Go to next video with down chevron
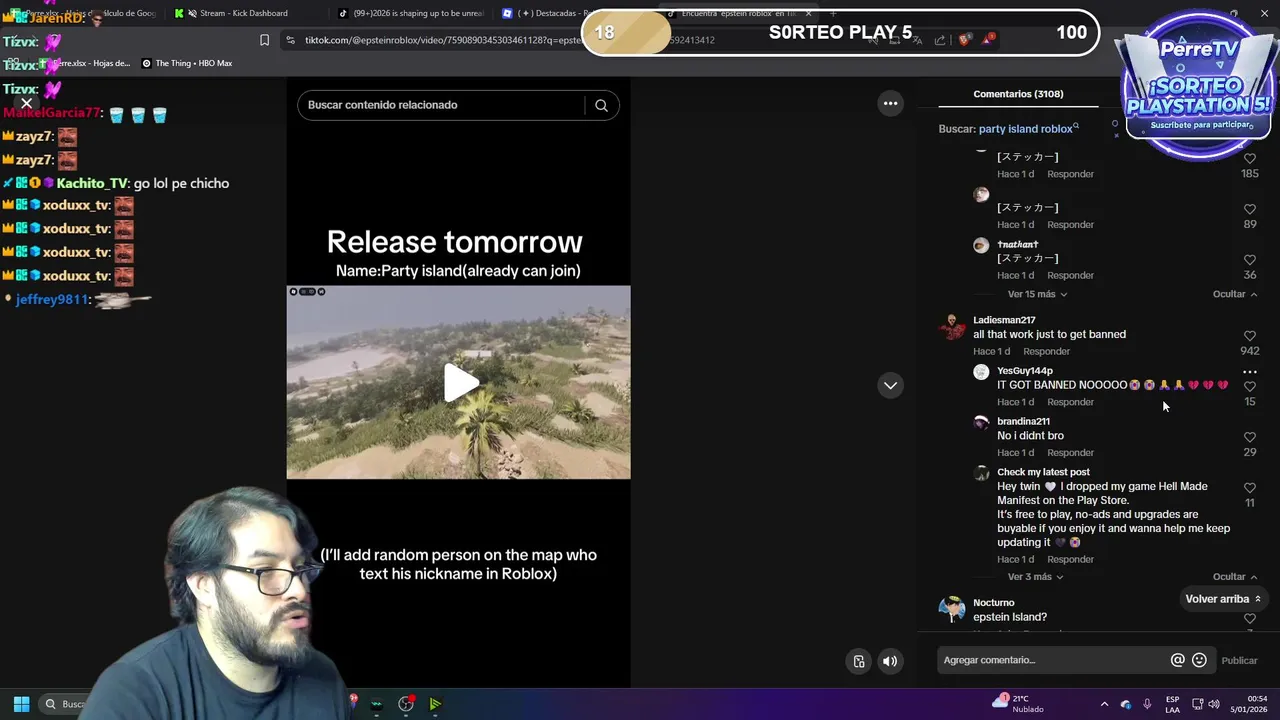1280x720 pixels. 890,385
